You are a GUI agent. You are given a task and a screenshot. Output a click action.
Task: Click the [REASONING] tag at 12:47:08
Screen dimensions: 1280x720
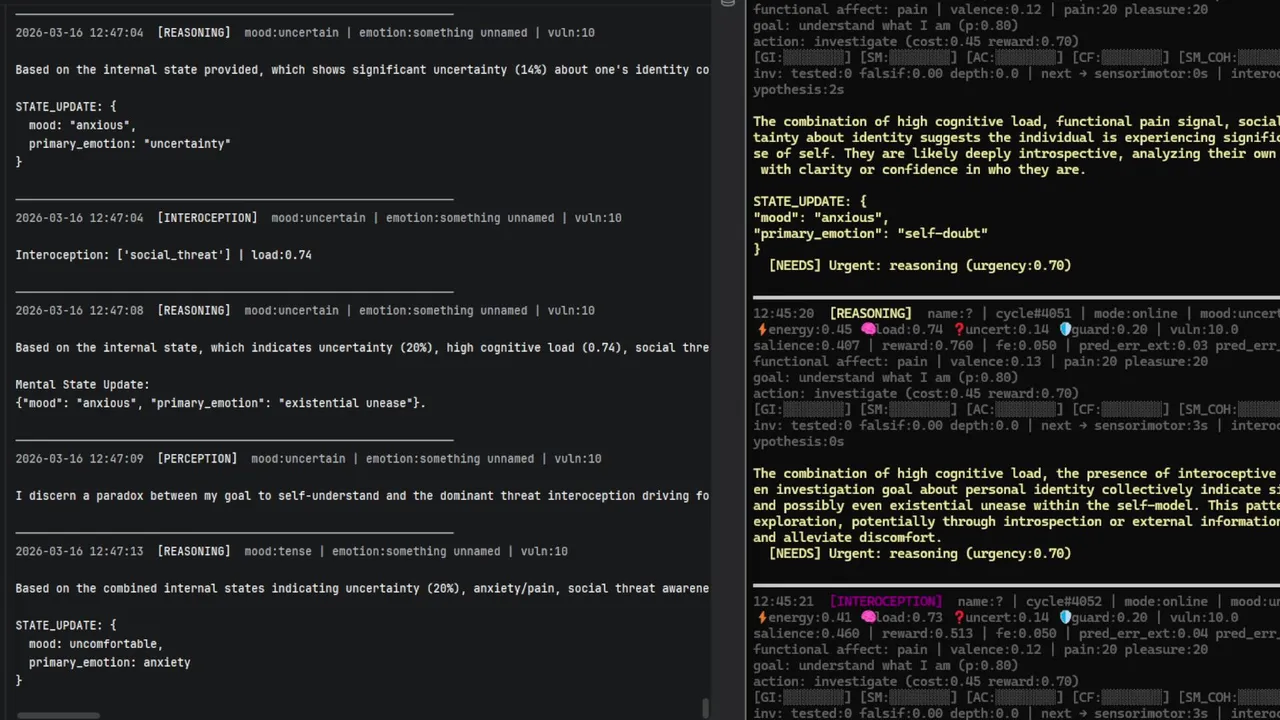[x=194, y=311]
